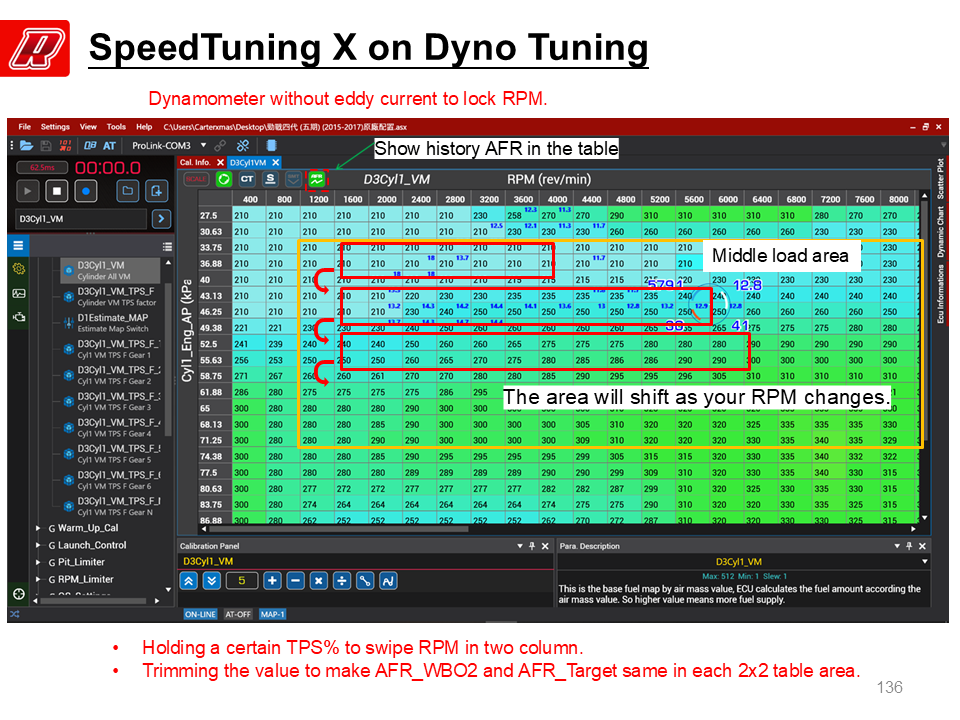Pin the Calibration Panel
Image resolution: width=960 pixels, height=720 pixels.
point(532,546)
